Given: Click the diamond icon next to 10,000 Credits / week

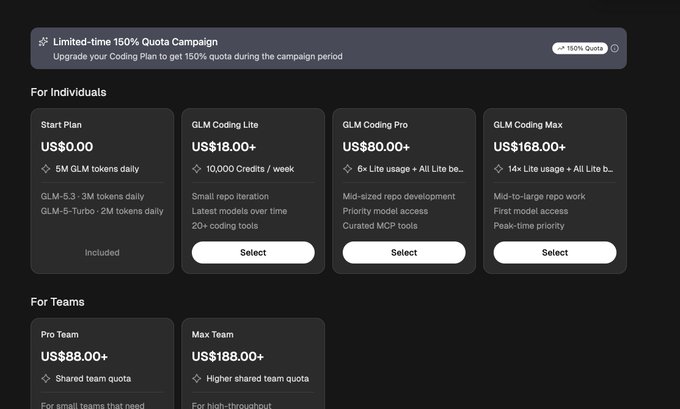Looking at the screenshot, I should (x=196, y=169).
